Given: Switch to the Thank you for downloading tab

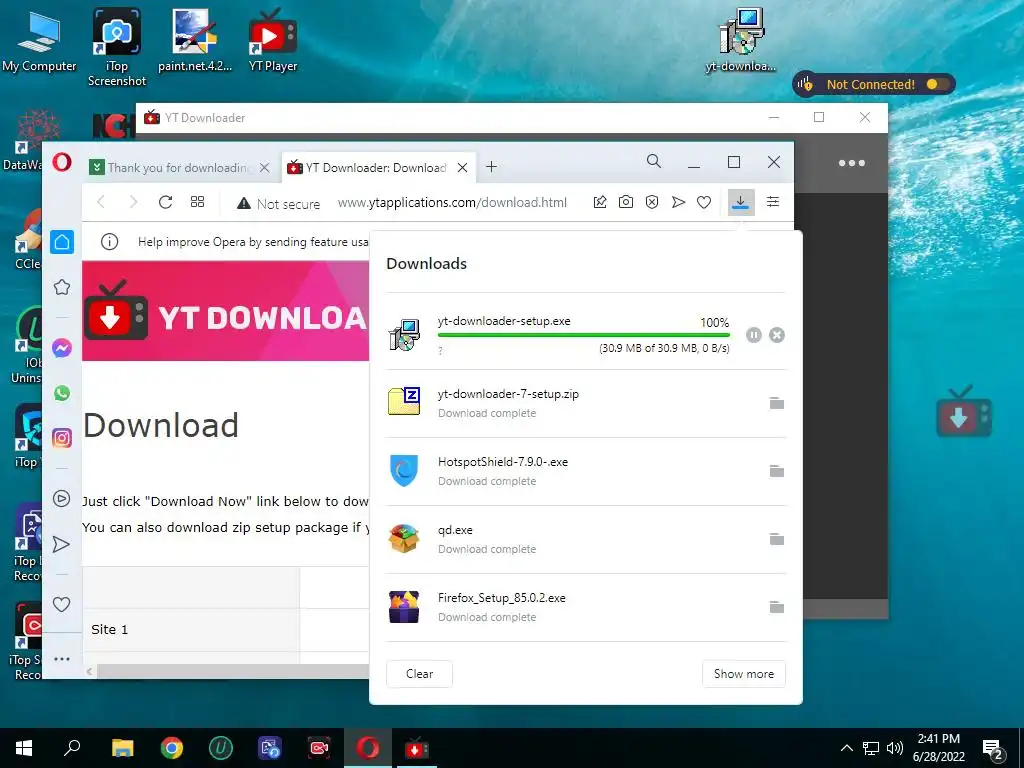Looking at the screenshot, I should 178,168.
